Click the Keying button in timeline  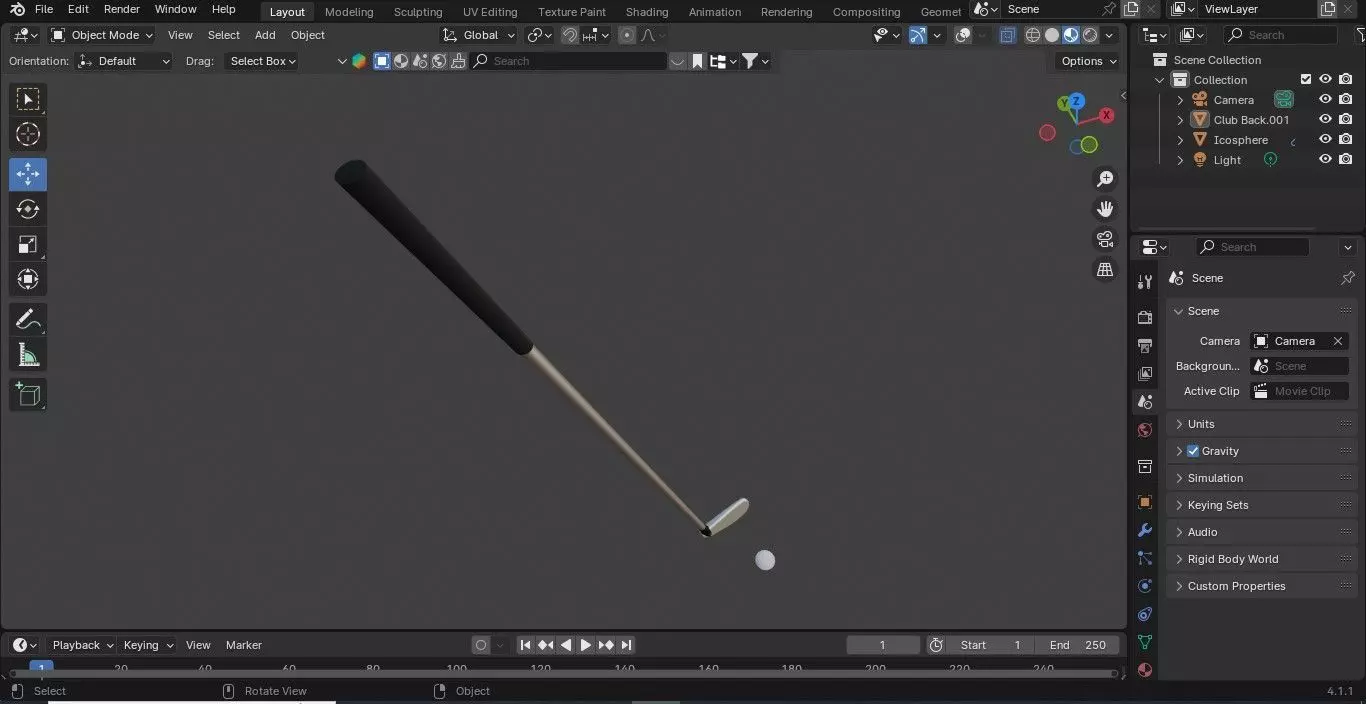148,645
